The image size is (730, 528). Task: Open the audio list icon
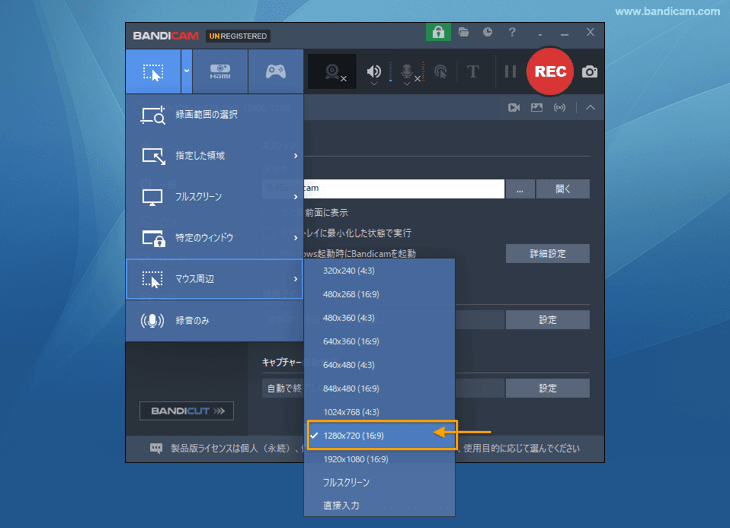(x=560, y=108)
